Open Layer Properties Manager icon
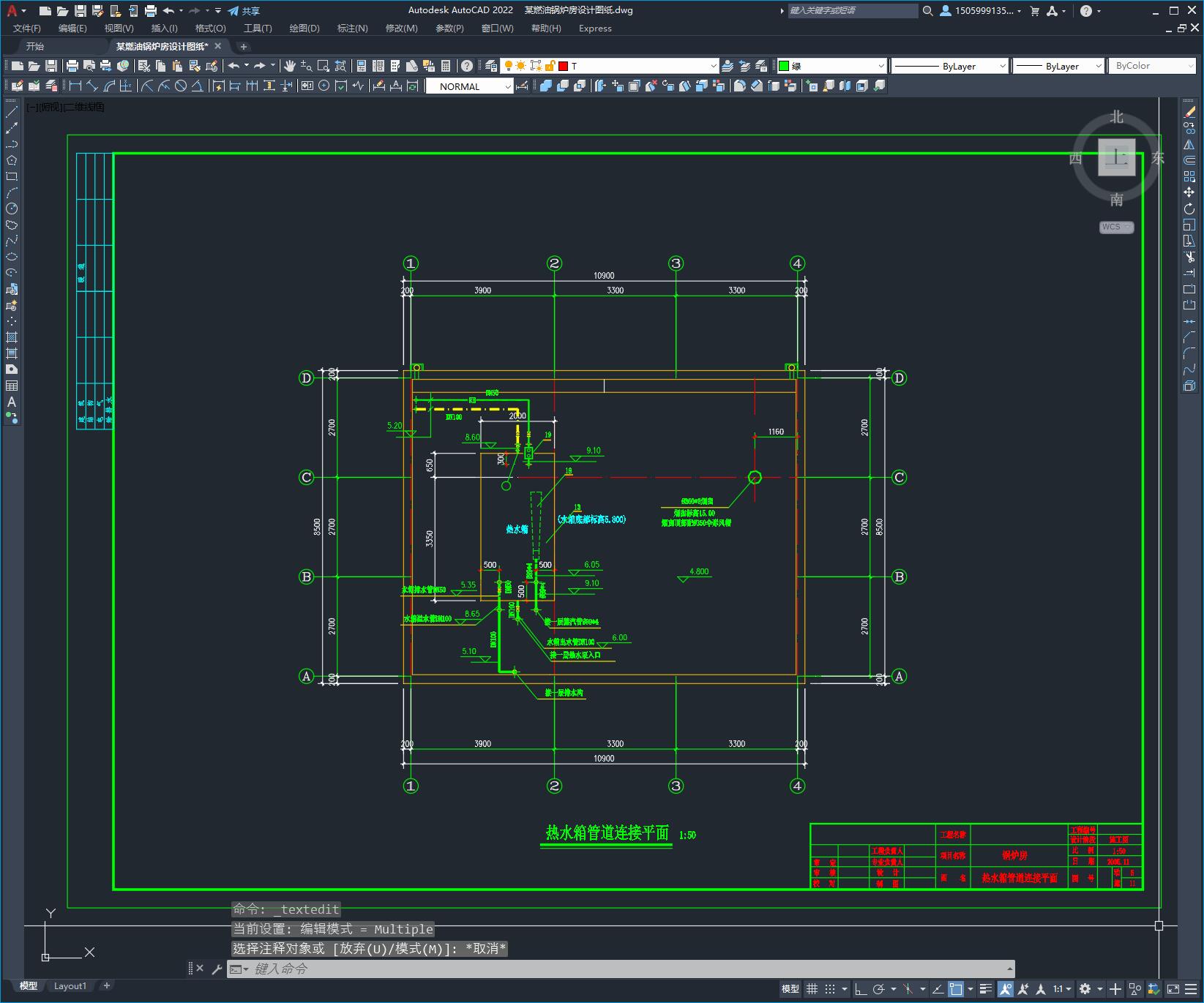Image resolution: width=1204 pixels, height=1003 pixels. 491,66
